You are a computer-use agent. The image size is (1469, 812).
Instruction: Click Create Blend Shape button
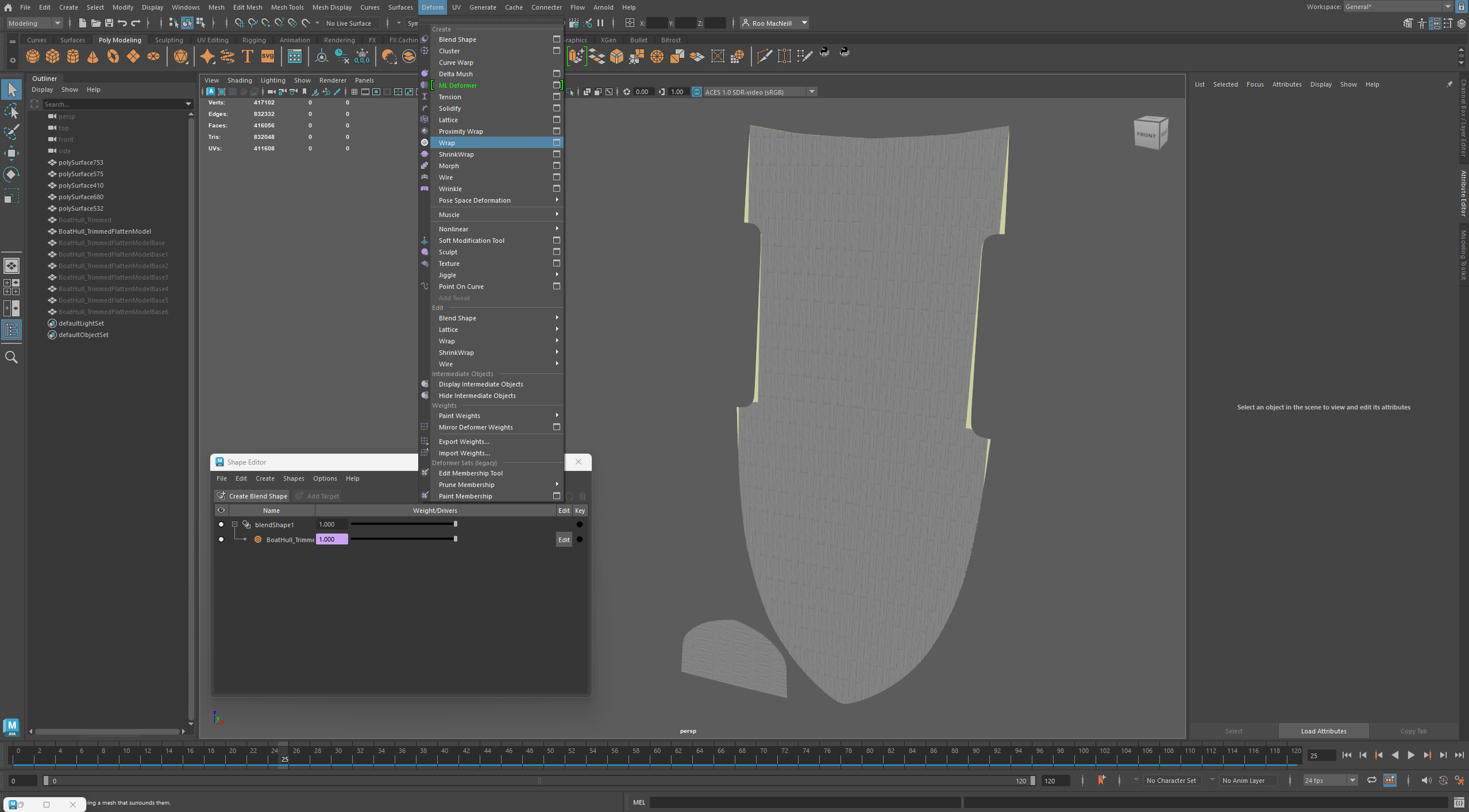pos(252,496)
